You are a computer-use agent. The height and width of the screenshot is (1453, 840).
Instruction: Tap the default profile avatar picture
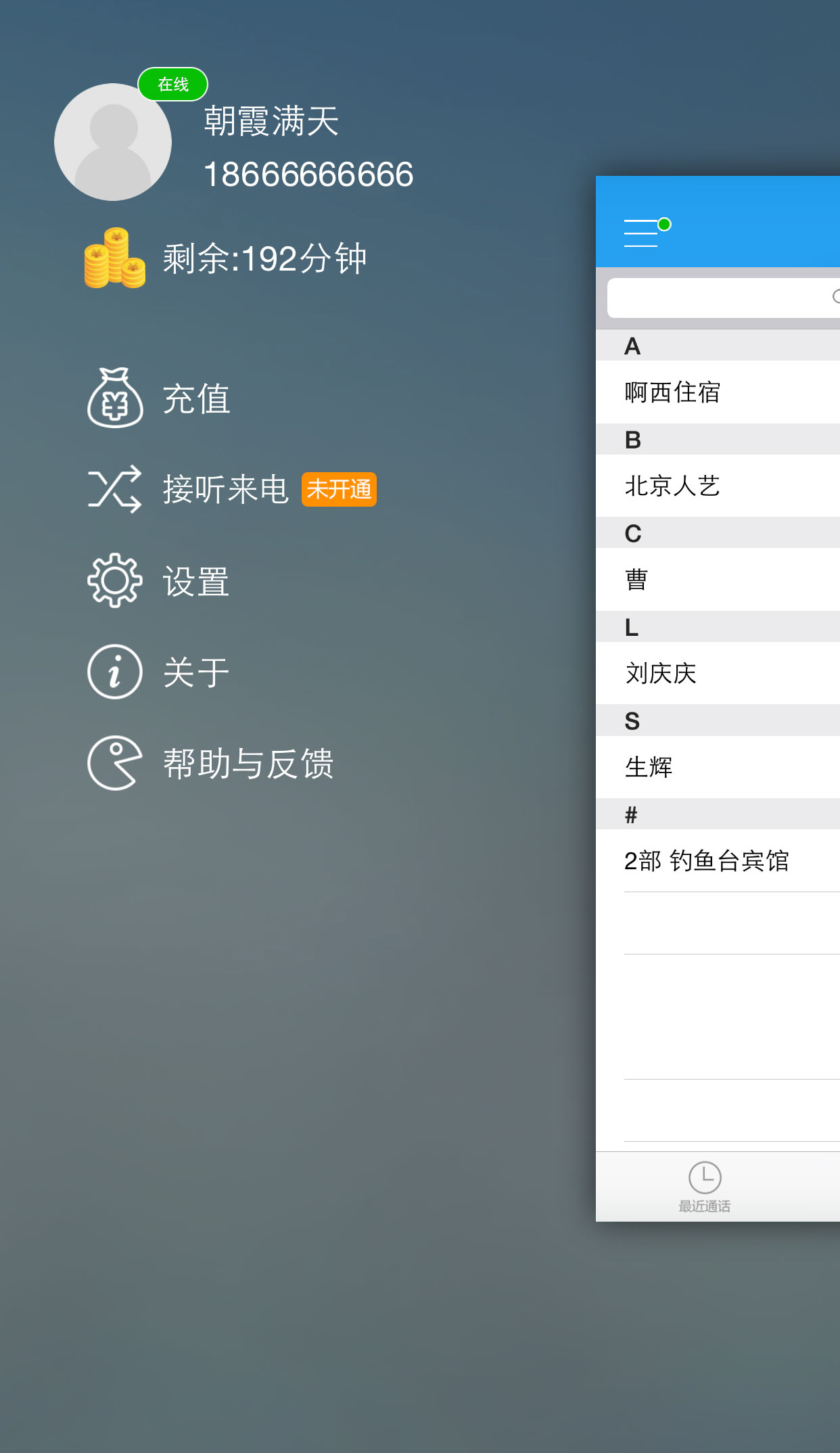click(113, 142)
